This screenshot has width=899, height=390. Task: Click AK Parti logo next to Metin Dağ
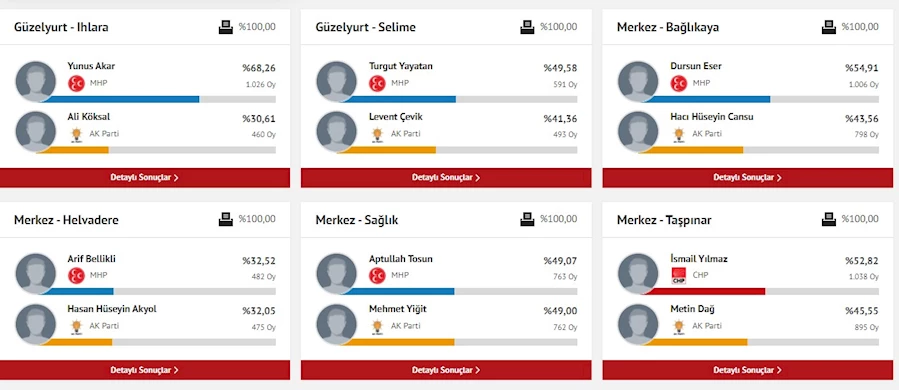[679, 327]
